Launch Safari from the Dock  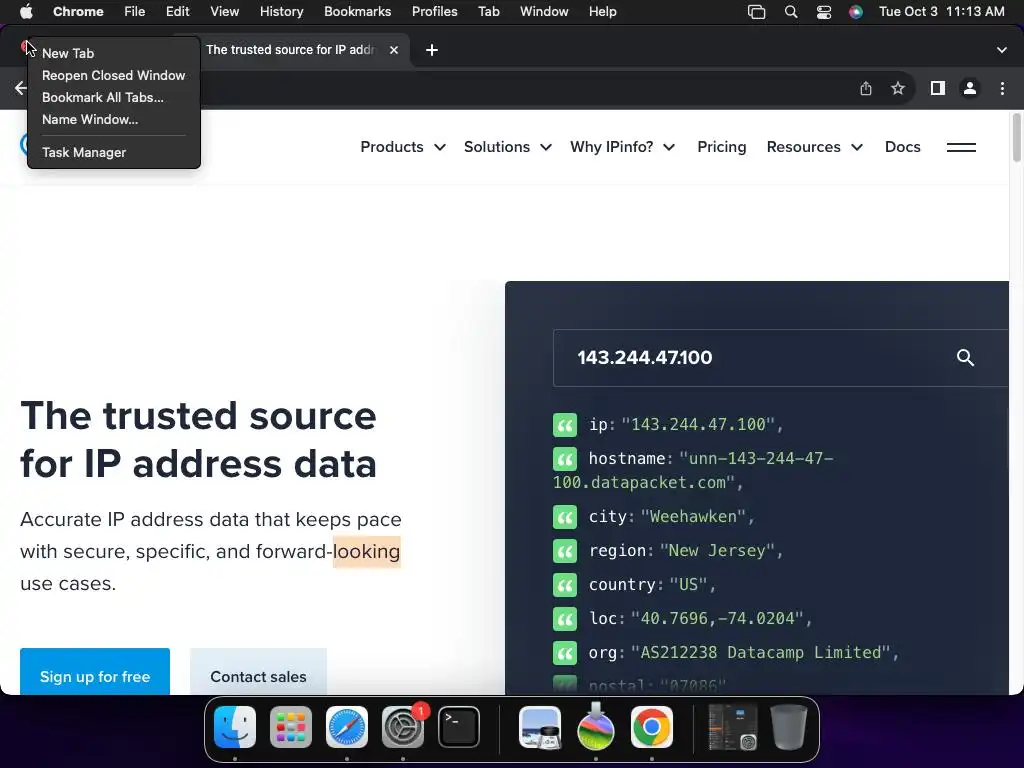[347, 727]
